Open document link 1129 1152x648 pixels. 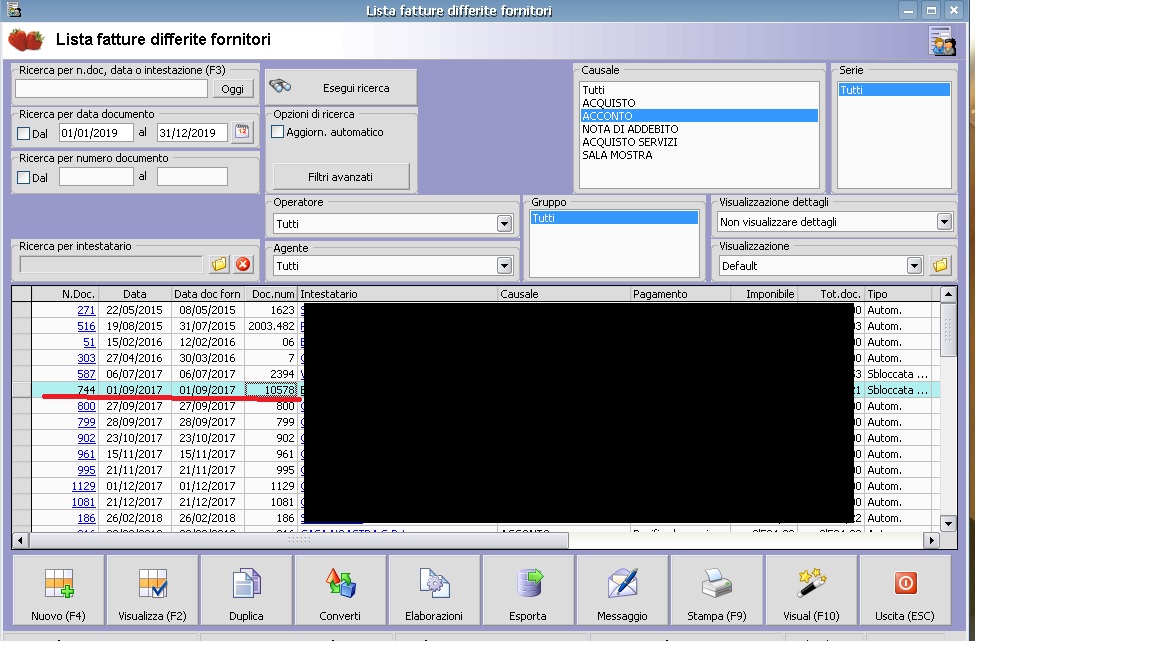click(x=84, y=486)
